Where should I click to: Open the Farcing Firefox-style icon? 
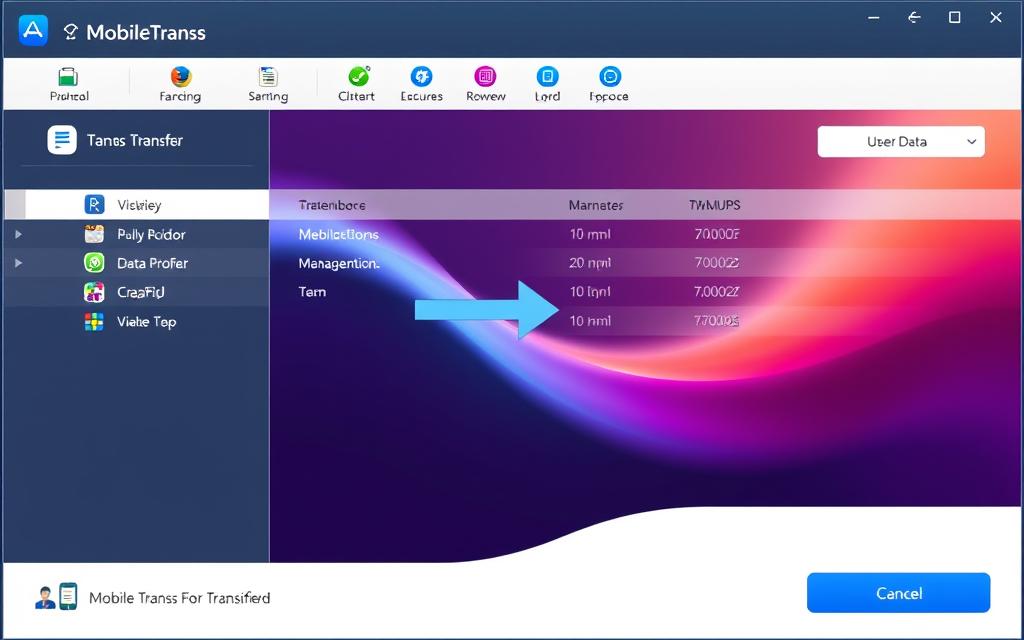tap(180, 78)
